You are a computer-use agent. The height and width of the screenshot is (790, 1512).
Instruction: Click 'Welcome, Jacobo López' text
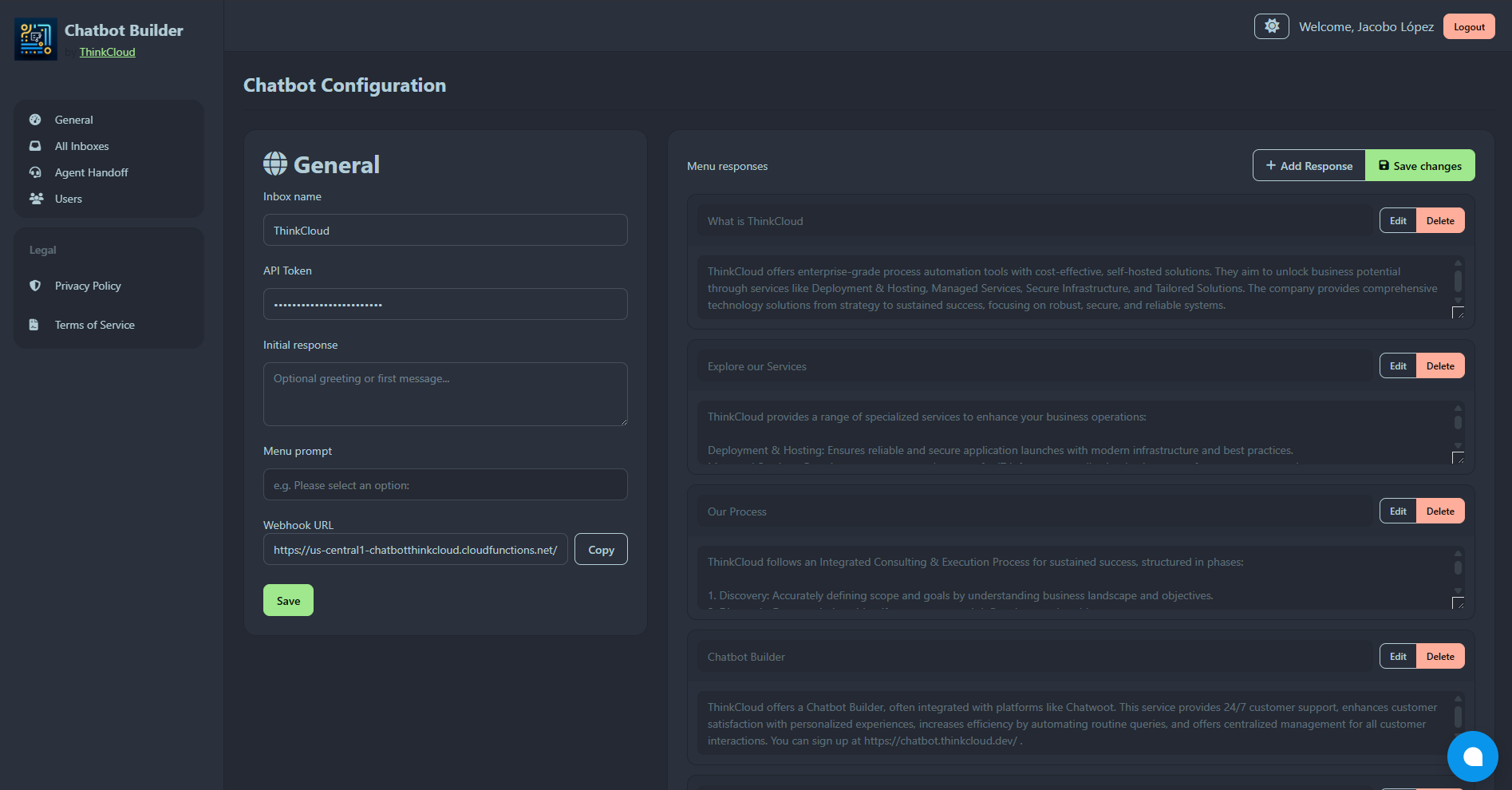pos(1366,26)
